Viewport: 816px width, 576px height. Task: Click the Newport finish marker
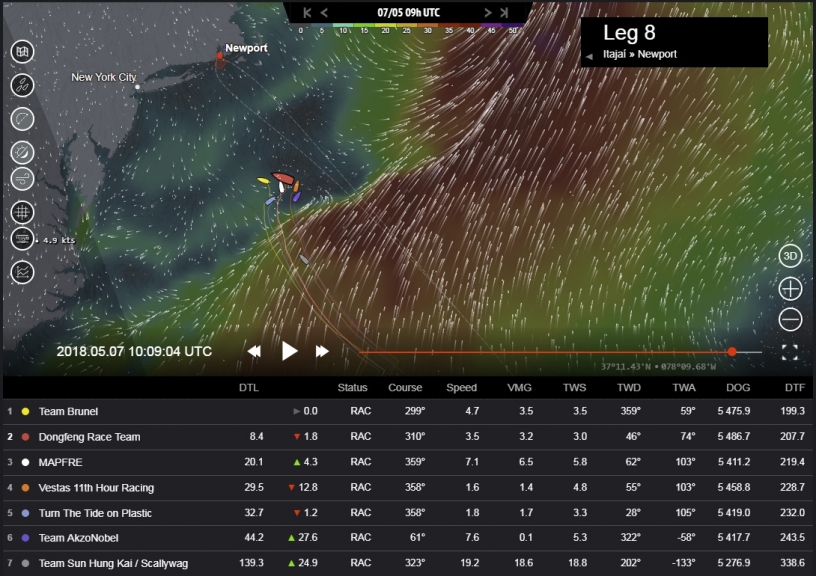(220, 56)
